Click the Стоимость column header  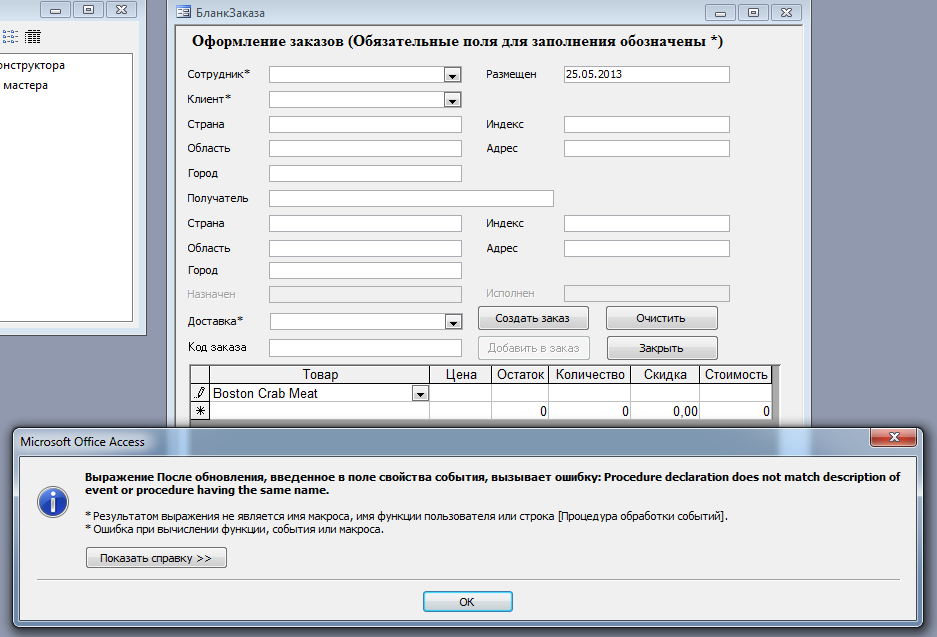[x=736, y=375]
